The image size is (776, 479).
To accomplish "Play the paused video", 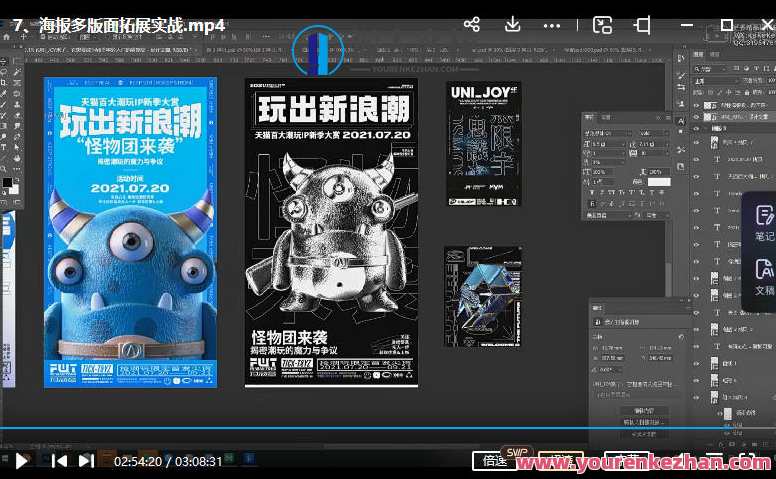I will pyautogui.click(x=21, y=461).
